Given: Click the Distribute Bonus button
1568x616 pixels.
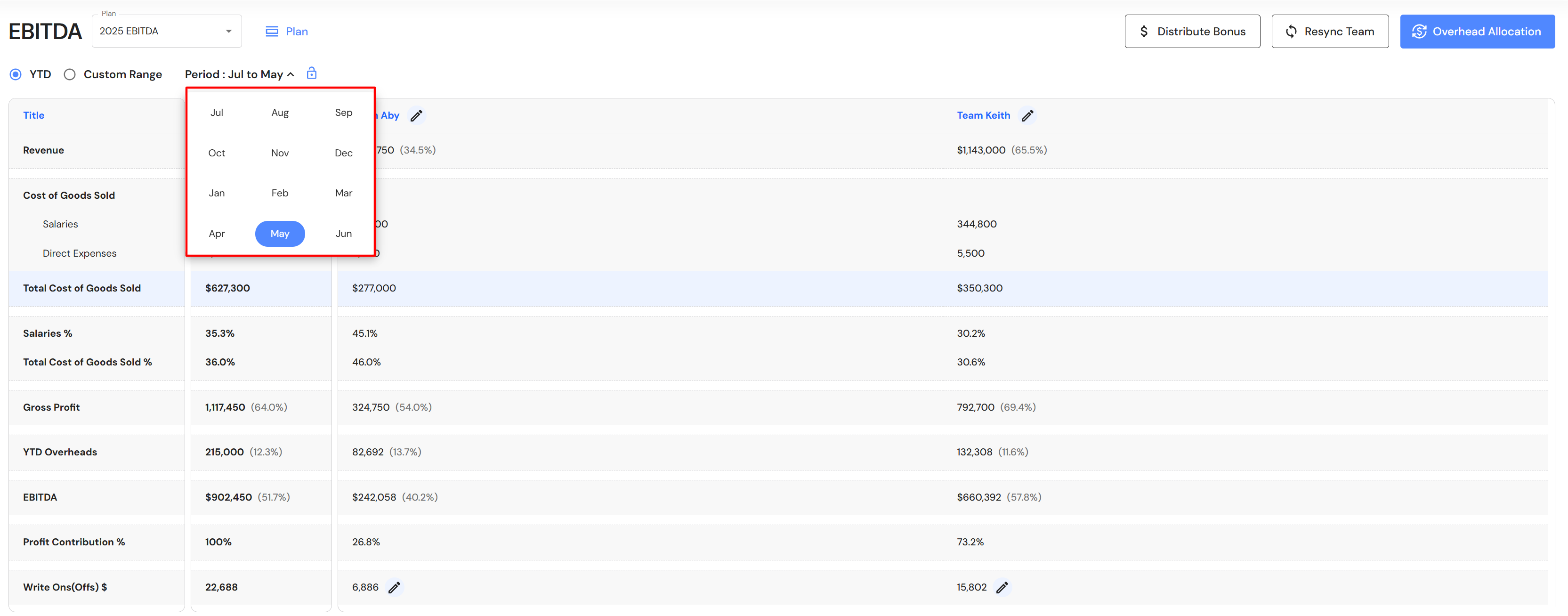Looking at the screenshot, I should 1192,32.
